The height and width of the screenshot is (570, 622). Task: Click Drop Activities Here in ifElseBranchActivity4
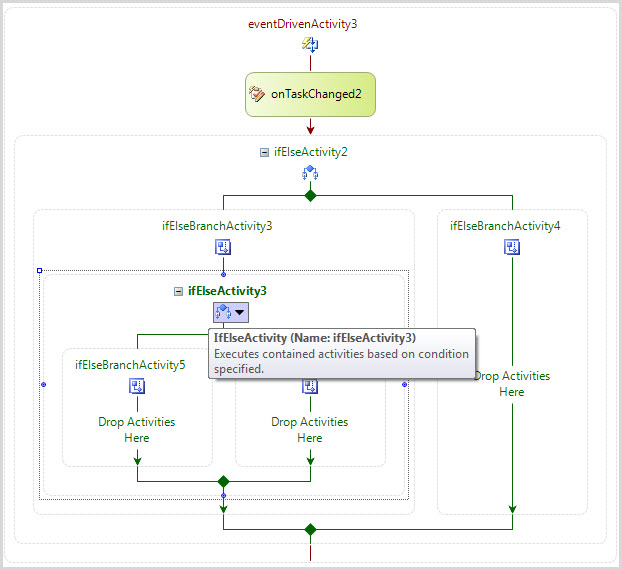pyautogui.click(x=512, y=384)
